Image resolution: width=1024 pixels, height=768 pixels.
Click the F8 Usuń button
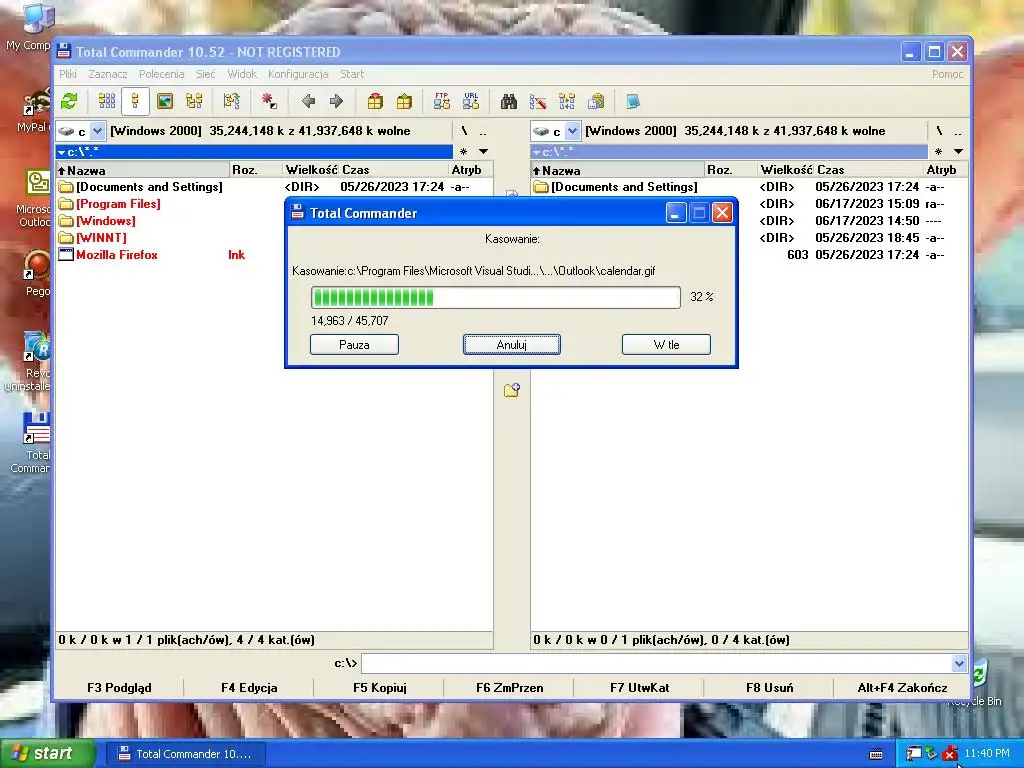coord(769,688)
